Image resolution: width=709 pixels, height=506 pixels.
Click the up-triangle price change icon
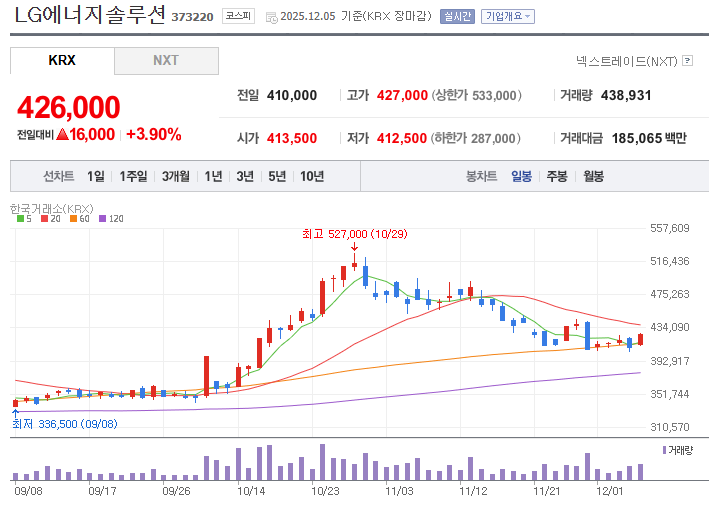[x=62, y=134]
